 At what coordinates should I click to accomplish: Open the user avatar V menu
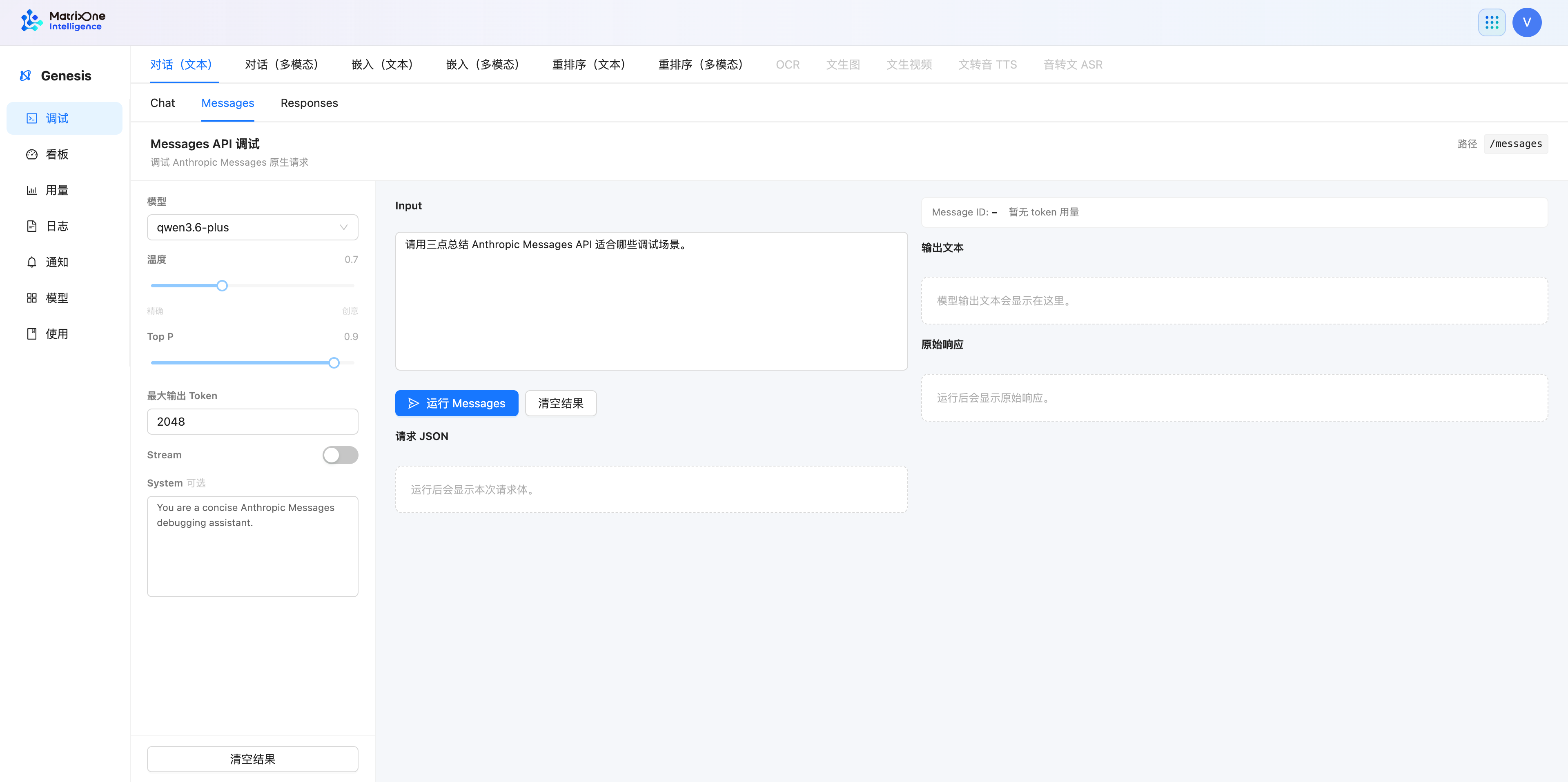tap(1527, 22)
